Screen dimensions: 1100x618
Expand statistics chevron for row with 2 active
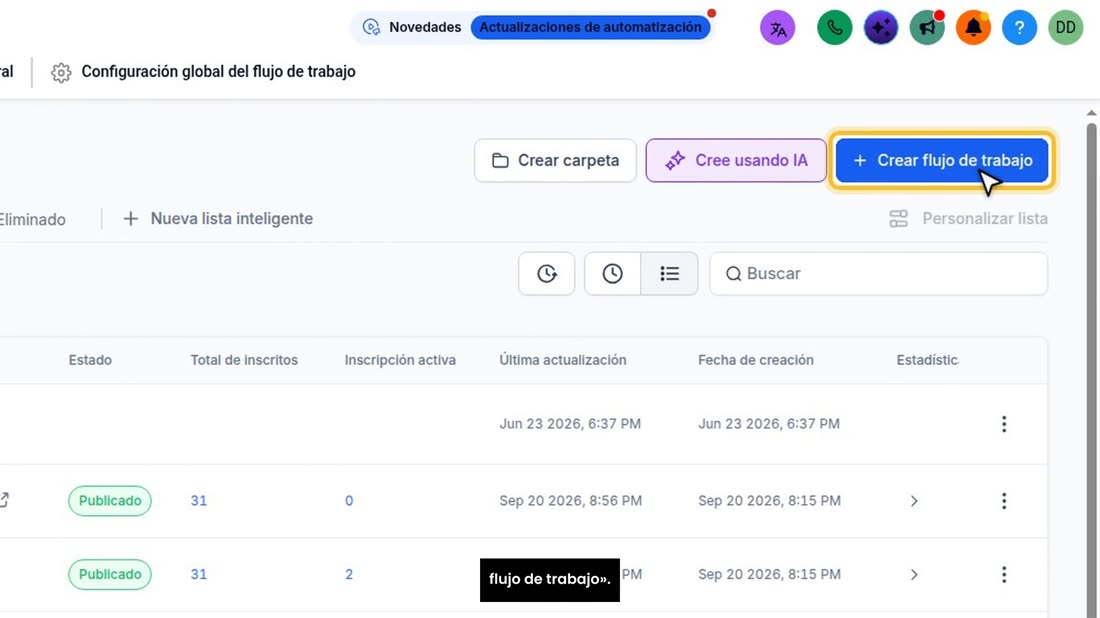(x=913, y=575)
